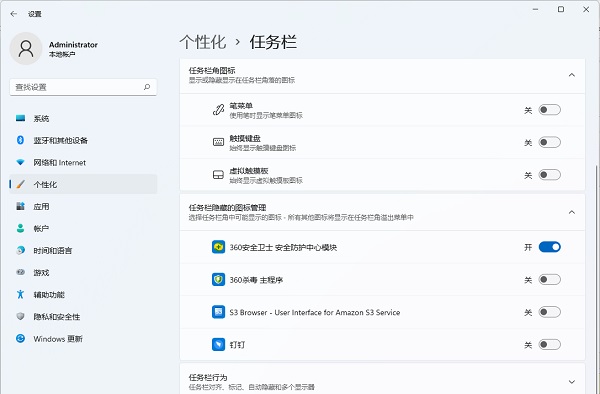The image size is (600, 394).
Task: Enable the 360杀毒 主程序 toggle
Action: coord(549,280)
